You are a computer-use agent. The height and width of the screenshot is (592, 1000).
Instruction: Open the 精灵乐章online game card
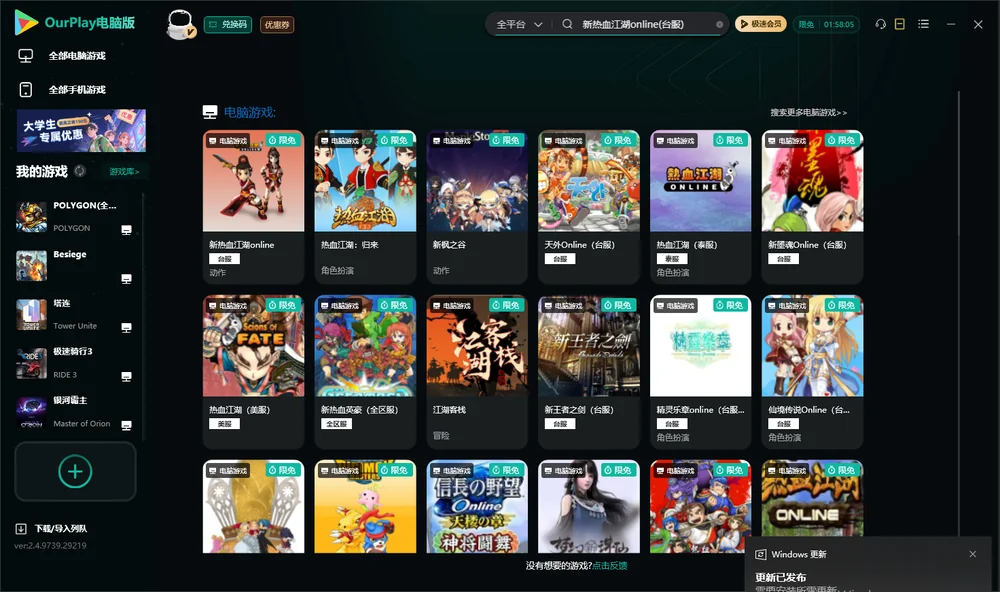[x=700, y=372]
